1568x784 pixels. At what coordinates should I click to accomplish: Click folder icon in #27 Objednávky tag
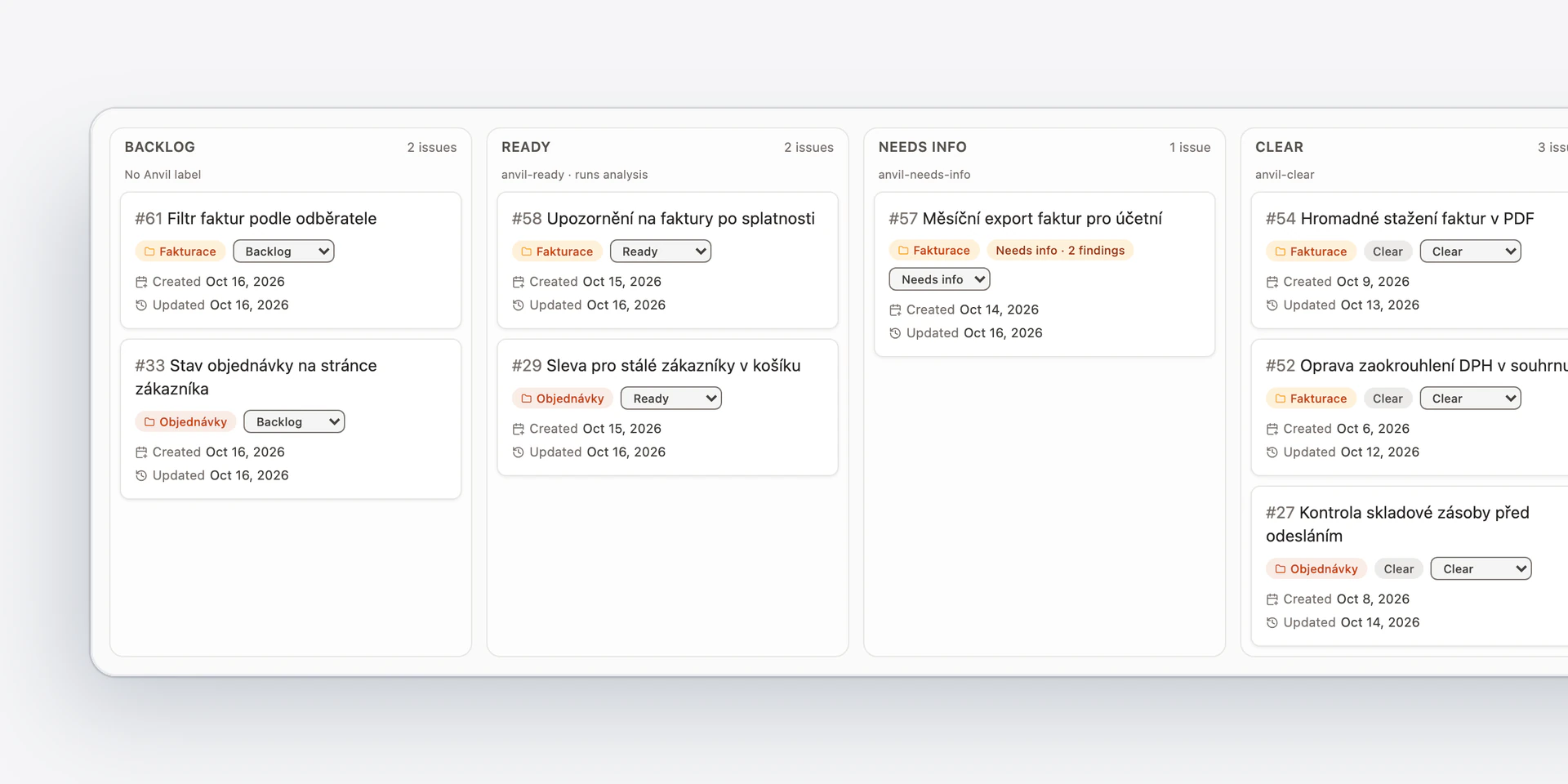tap(1281, 569)
